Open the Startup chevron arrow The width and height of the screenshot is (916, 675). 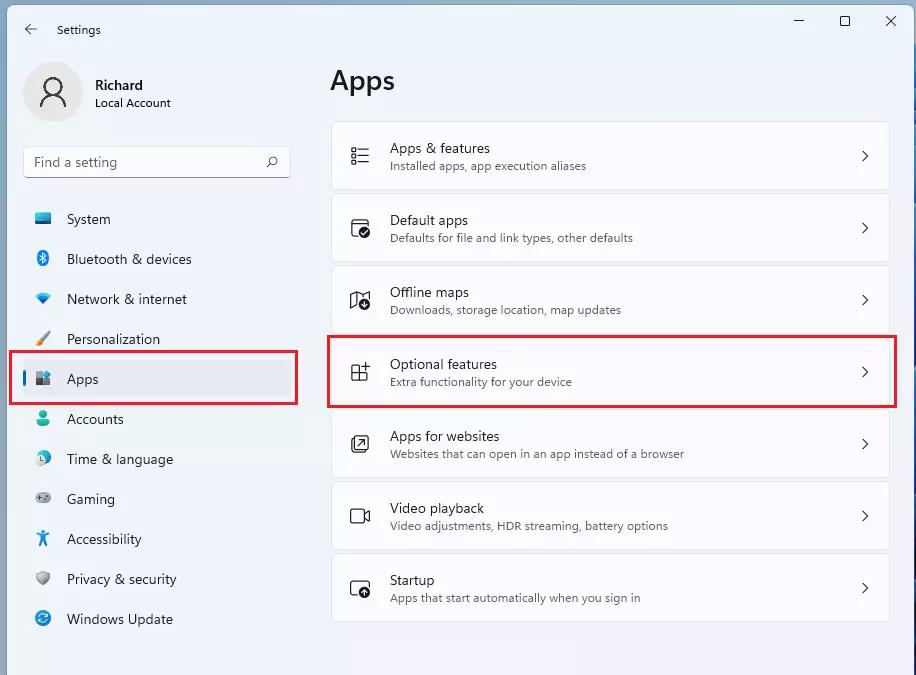[865, 588]
